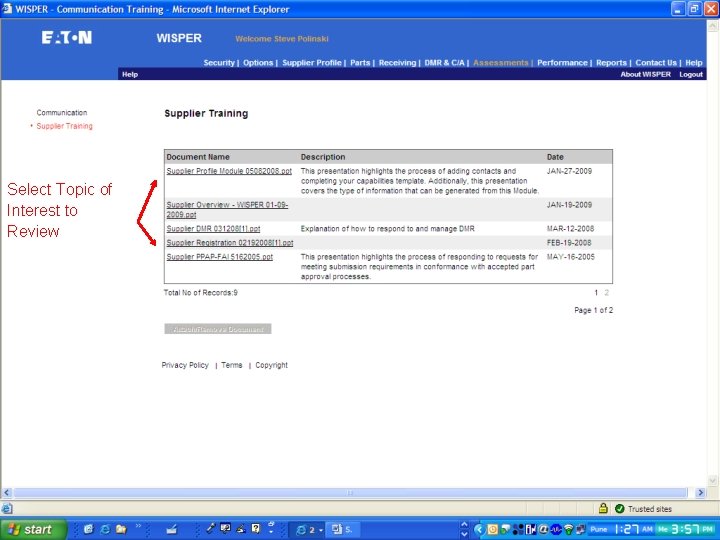The width and height of the screenshot is (720, 540).
Task: Click the horizontal scrollbar right arrow
Action: point(700,493)
